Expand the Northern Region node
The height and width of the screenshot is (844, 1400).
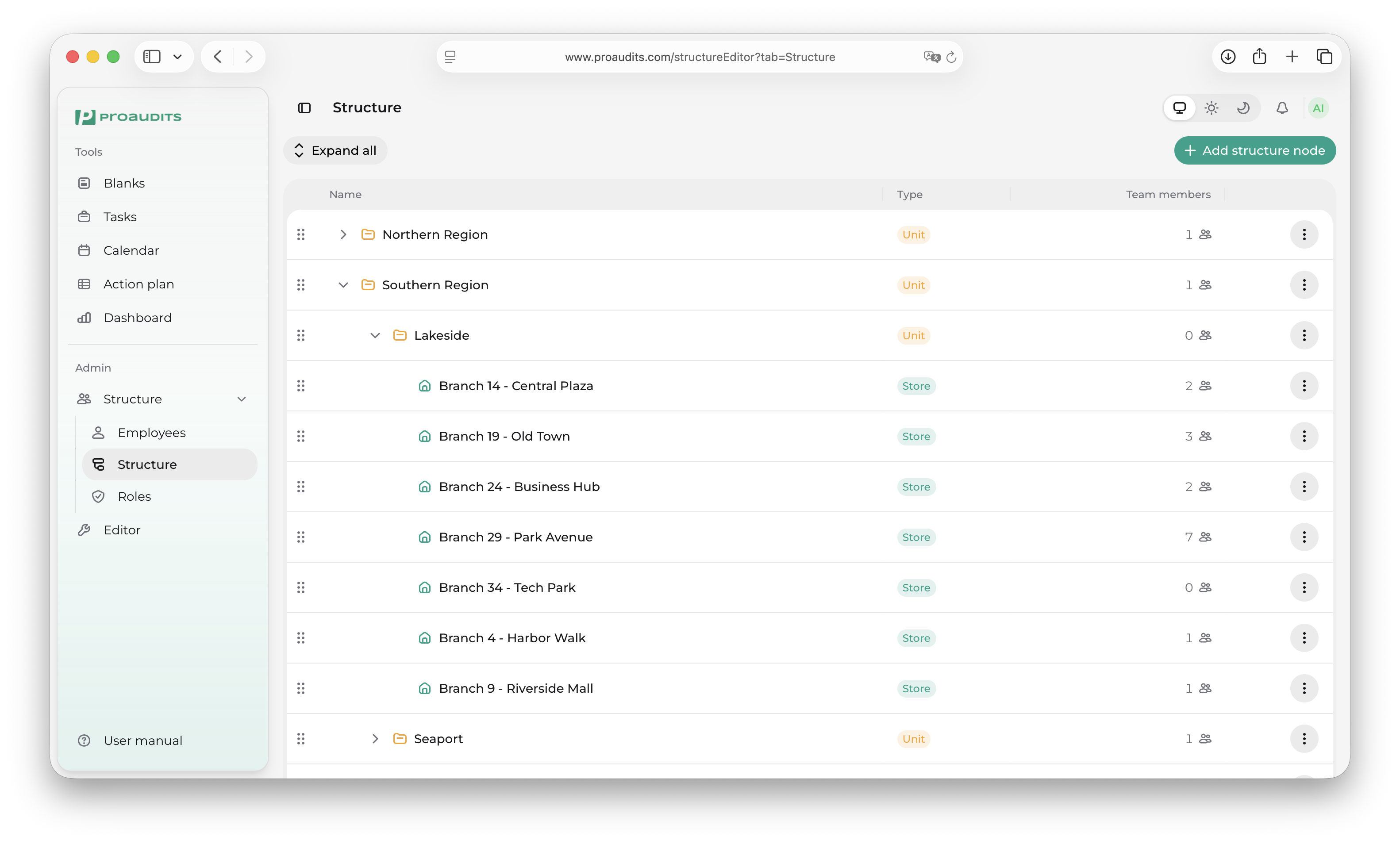point(343,234)
